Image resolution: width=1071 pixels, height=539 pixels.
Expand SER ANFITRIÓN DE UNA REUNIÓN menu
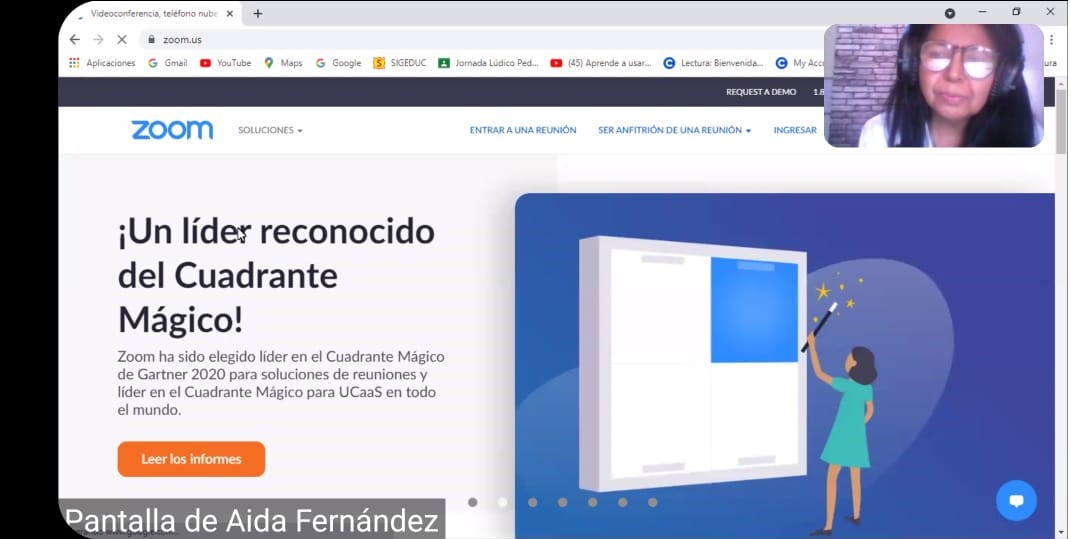click(x=675, y=130)
